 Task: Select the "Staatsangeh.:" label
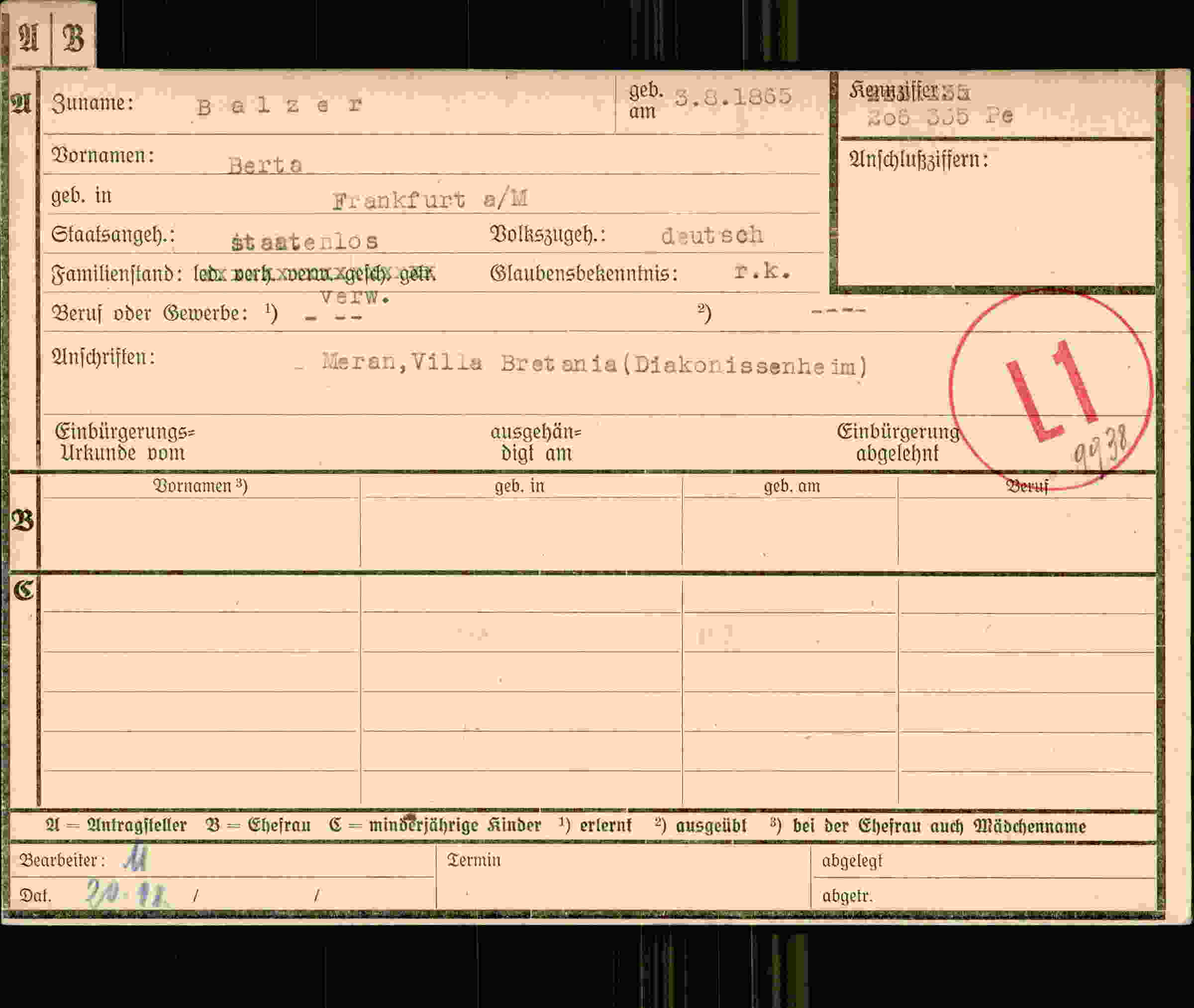pyautogui.click(x=113, y=235)
